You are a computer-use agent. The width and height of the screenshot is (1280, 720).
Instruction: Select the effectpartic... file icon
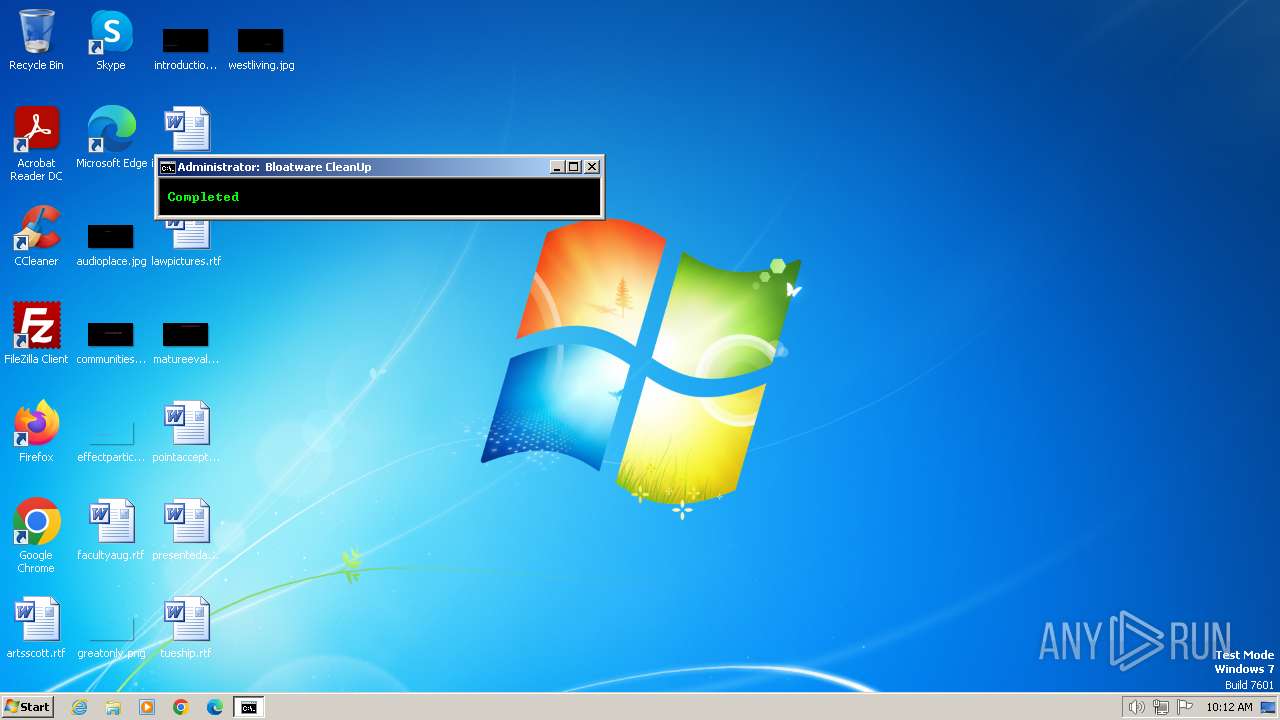coord(111,441)
